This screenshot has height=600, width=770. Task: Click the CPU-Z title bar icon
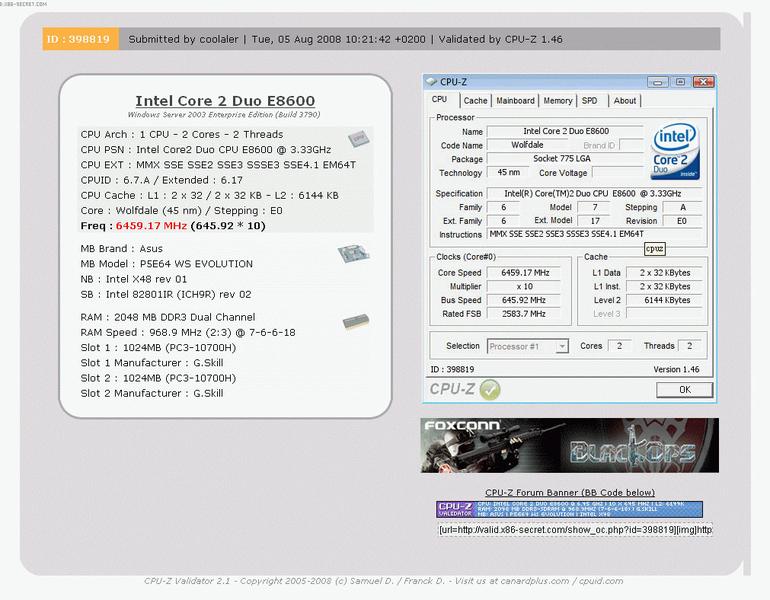431,82
